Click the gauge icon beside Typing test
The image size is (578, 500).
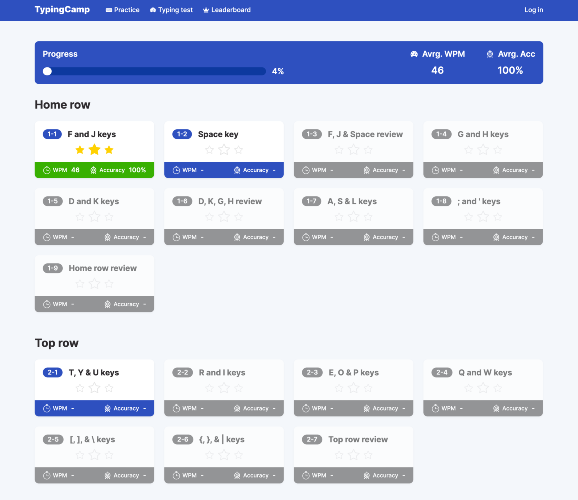tap(153, 10)
